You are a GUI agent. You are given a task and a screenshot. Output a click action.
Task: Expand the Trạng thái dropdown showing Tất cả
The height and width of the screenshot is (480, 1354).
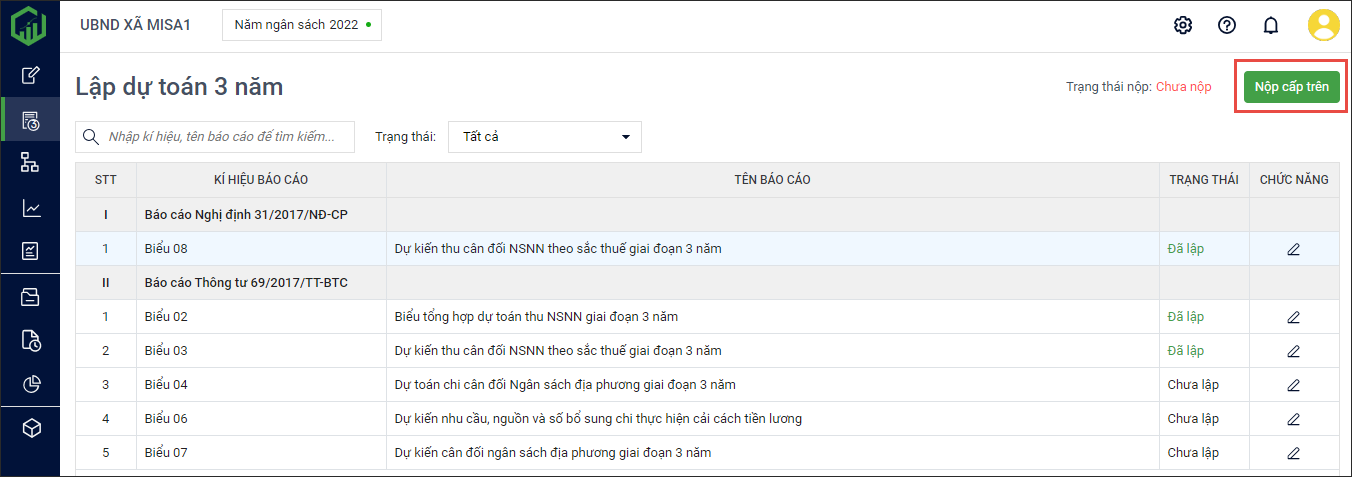(x=545, y=137)
